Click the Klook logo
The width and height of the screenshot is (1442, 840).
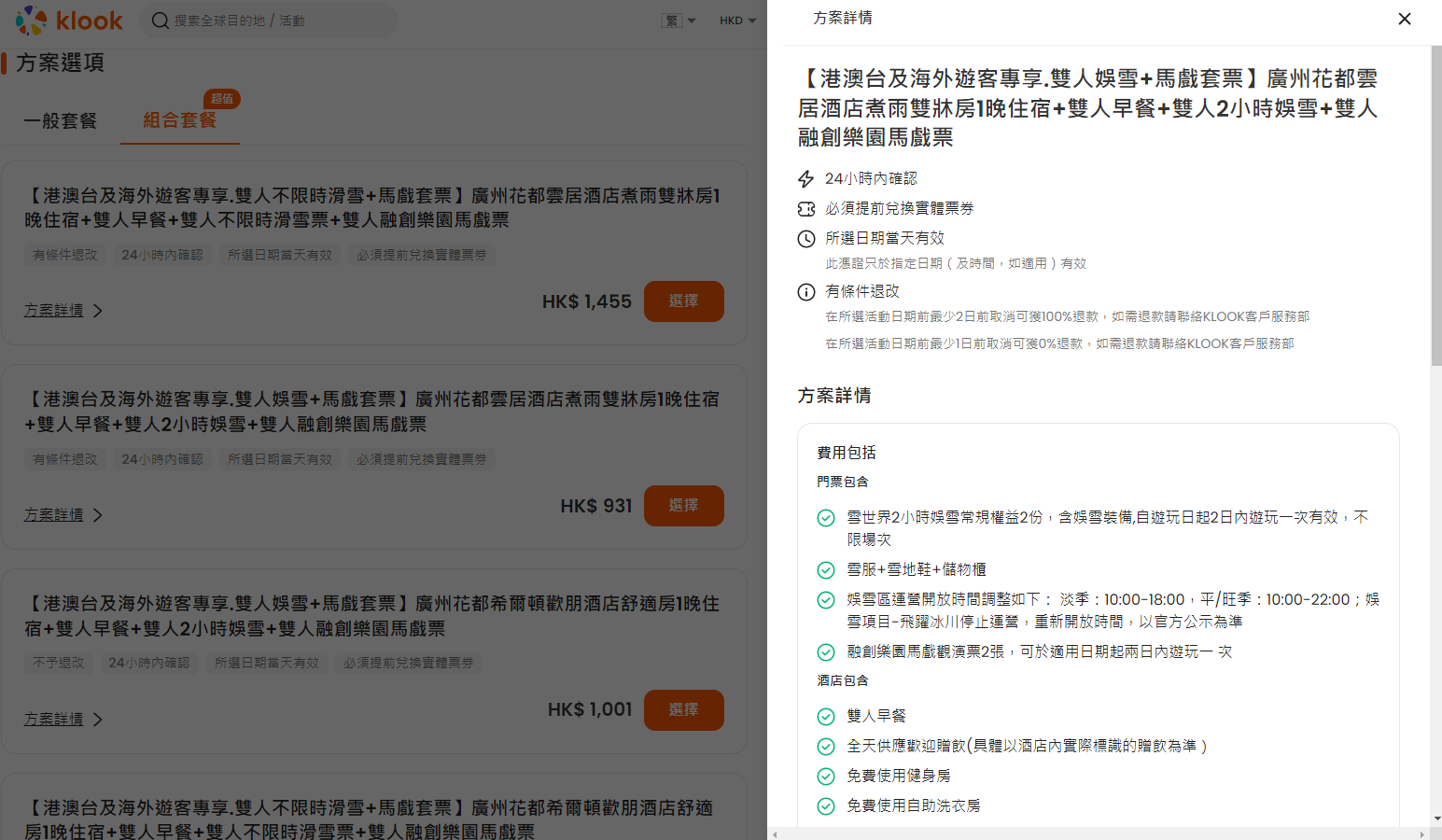(69, 21)
